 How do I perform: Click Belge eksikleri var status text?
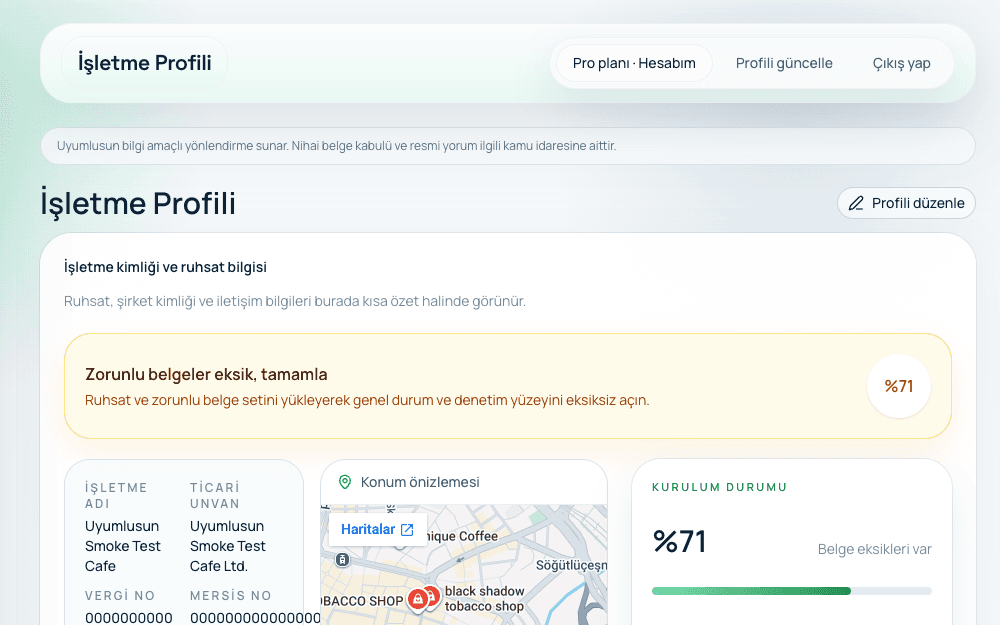[874, 549]
